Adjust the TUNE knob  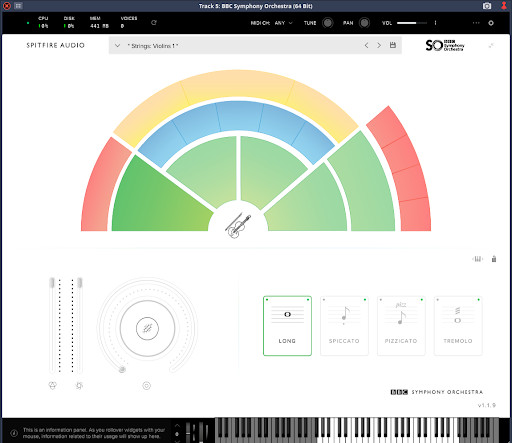point(328,23)
